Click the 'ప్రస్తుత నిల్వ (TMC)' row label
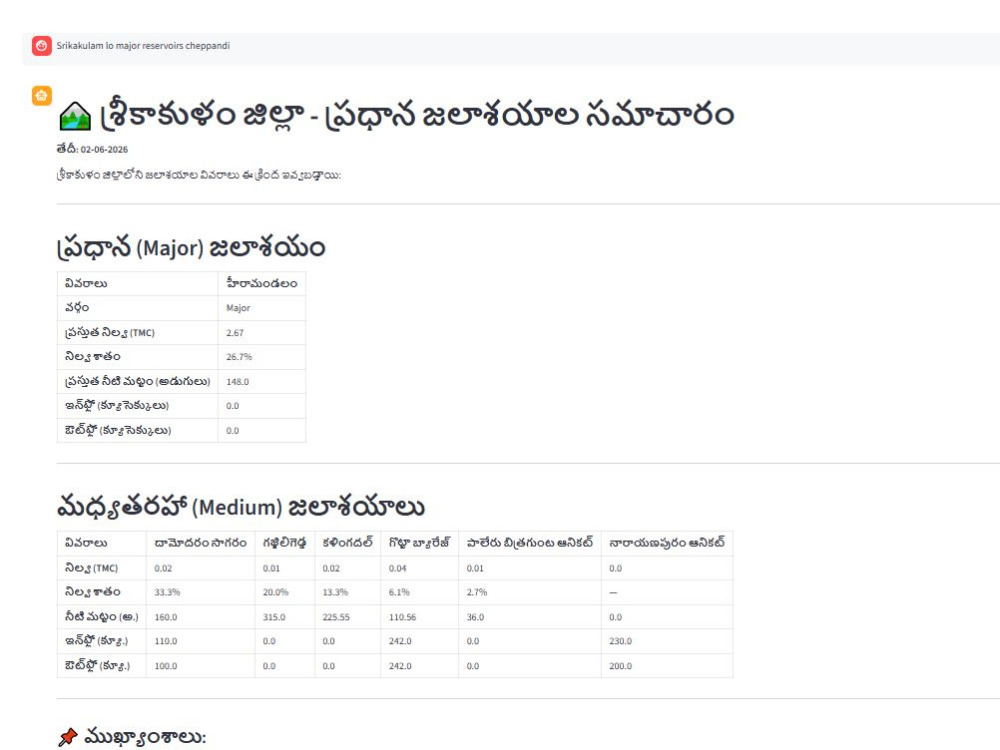Image resolution: width=1000 pixels, height=750 pixels. (x=110, y=333)
